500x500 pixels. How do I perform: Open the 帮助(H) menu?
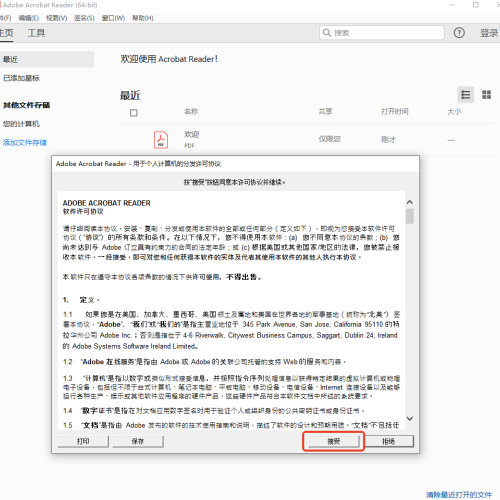143,18
